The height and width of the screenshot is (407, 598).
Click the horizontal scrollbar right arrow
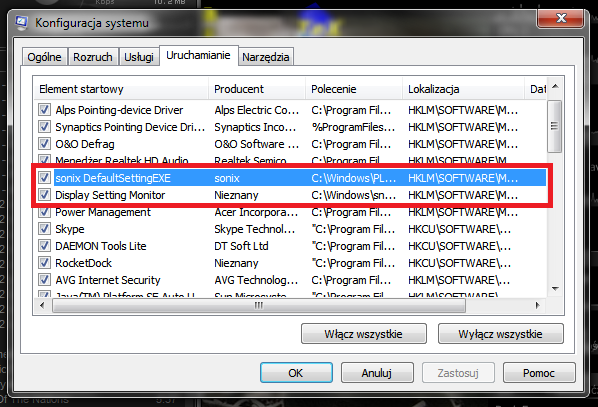(538, 305)
